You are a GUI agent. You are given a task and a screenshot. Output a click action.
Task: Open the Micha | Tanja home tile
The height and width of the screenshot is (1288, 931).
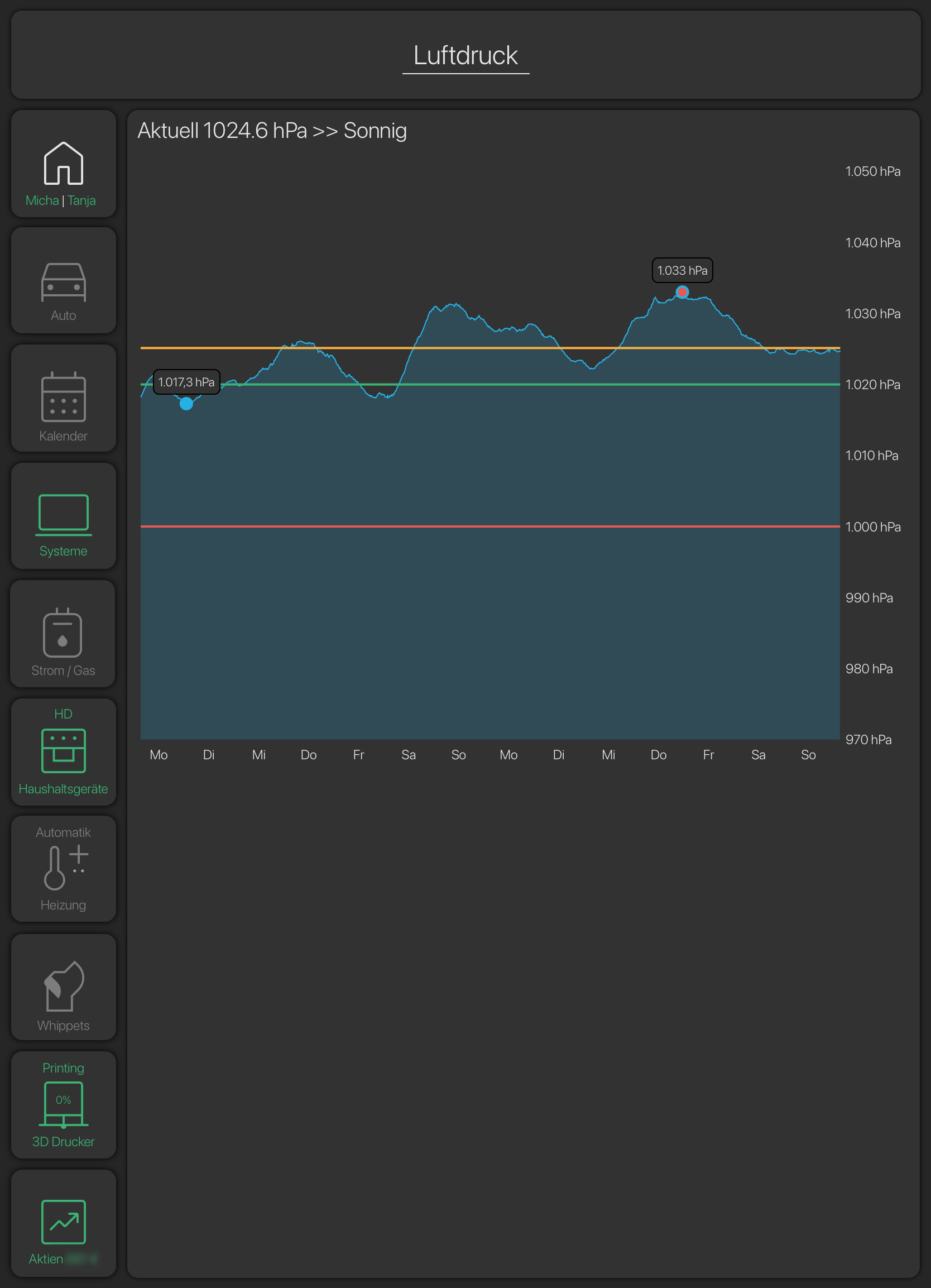click(x=64, y=164)
